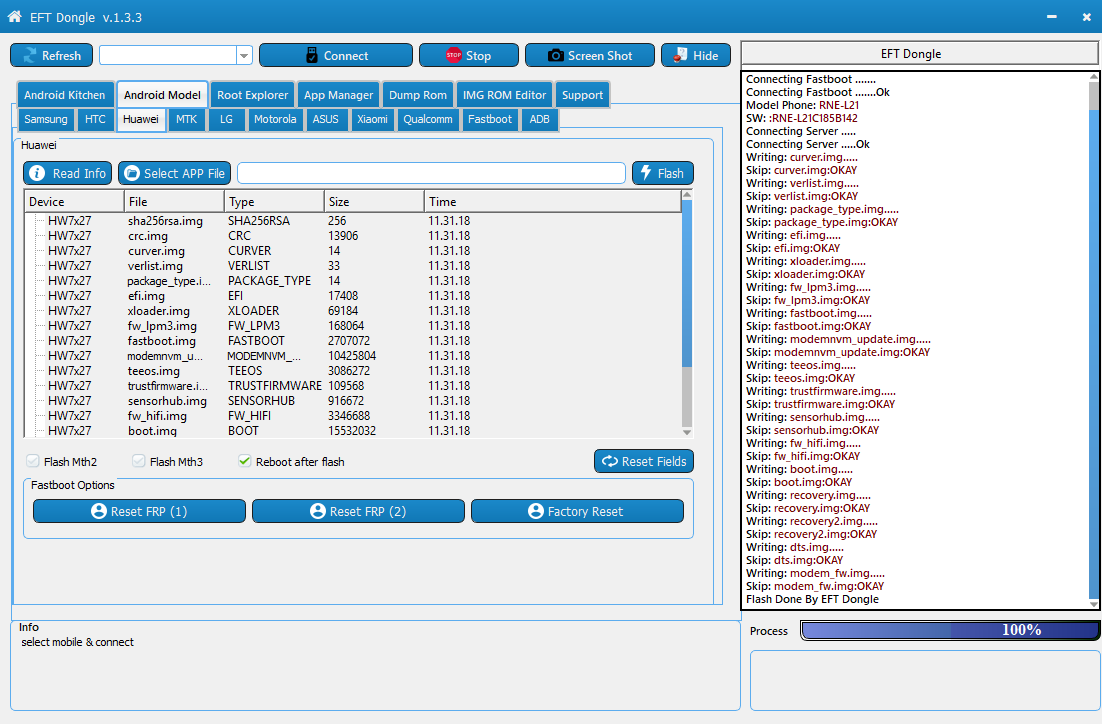Image resolution: width=1102 pixels, height=724 pixels.
Task: Click the lightning bolt Flash icon
Action: click(x=646, y=173)
